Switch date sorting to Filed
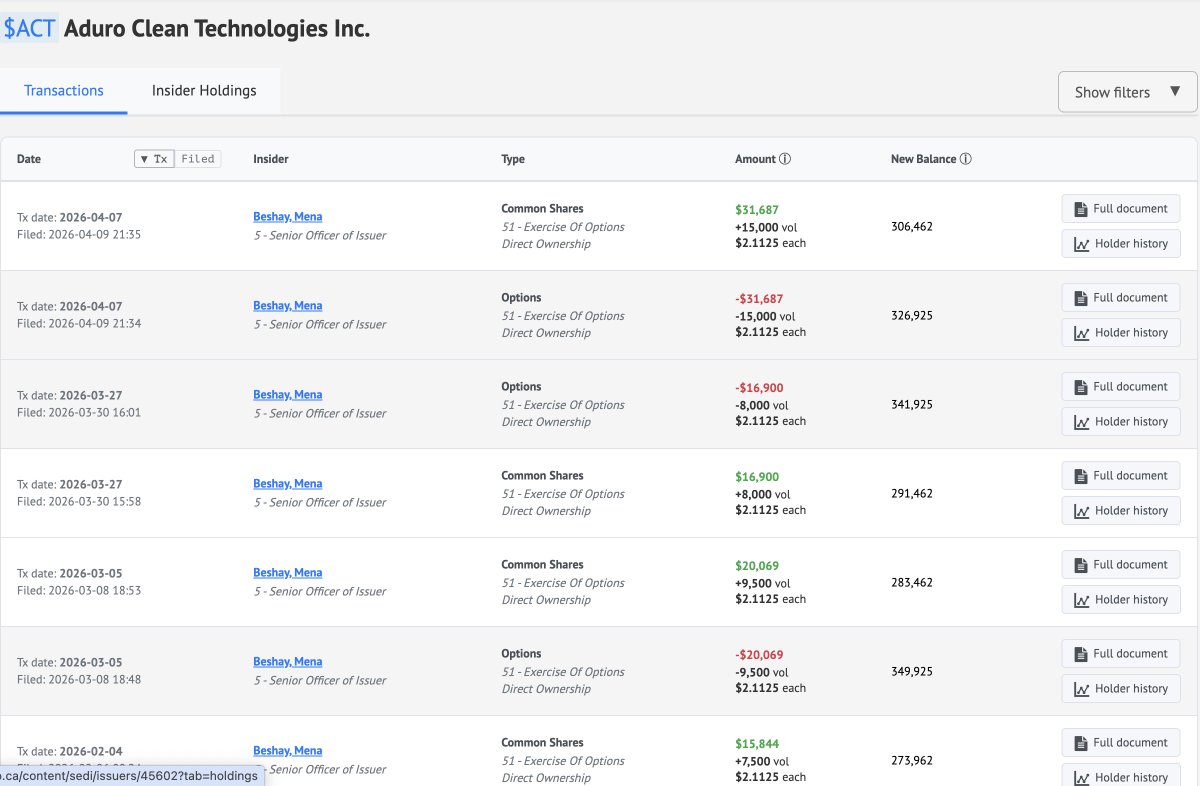 [x=198, y=159]
